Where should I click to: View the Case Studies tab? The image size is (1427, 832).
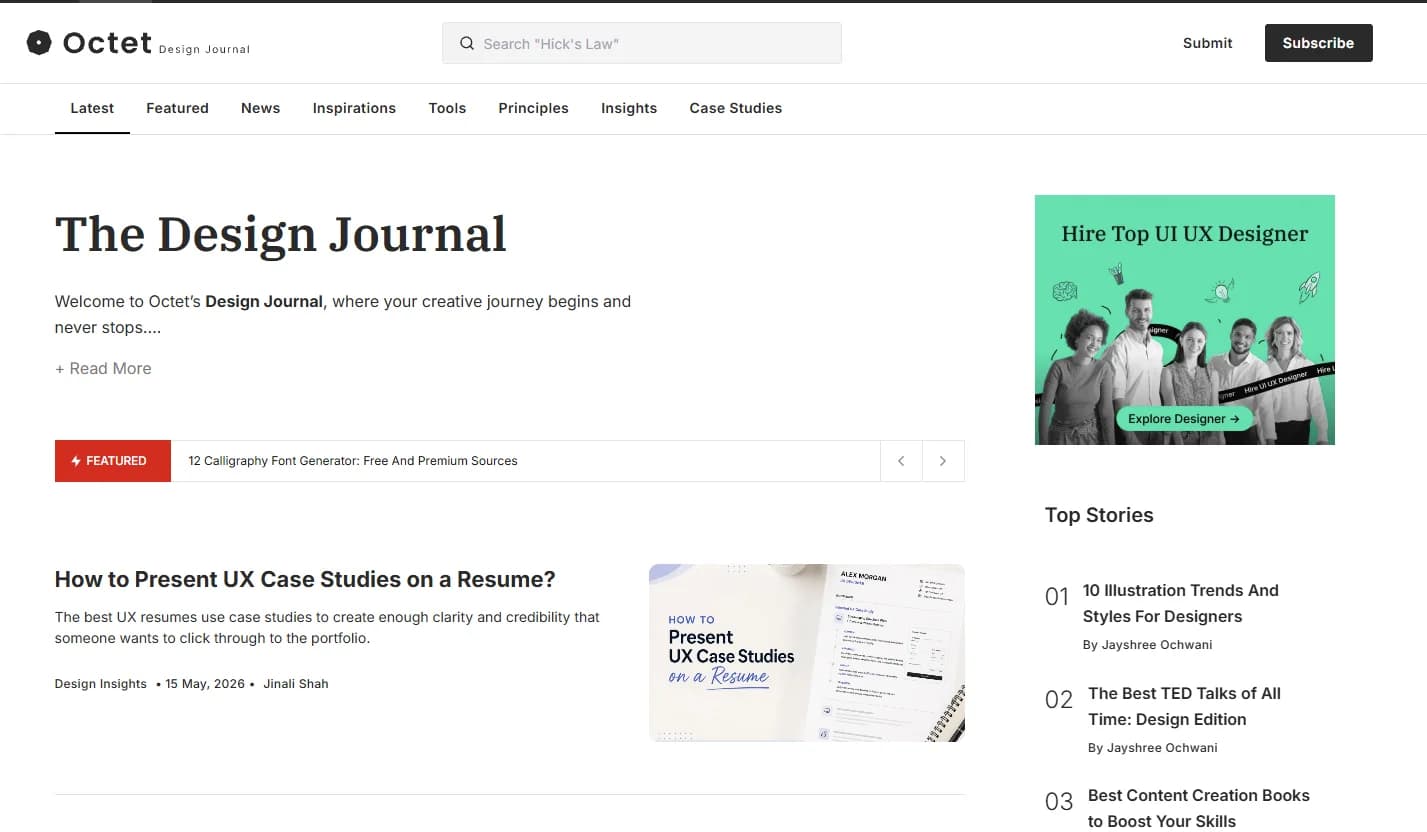point(735,108)
